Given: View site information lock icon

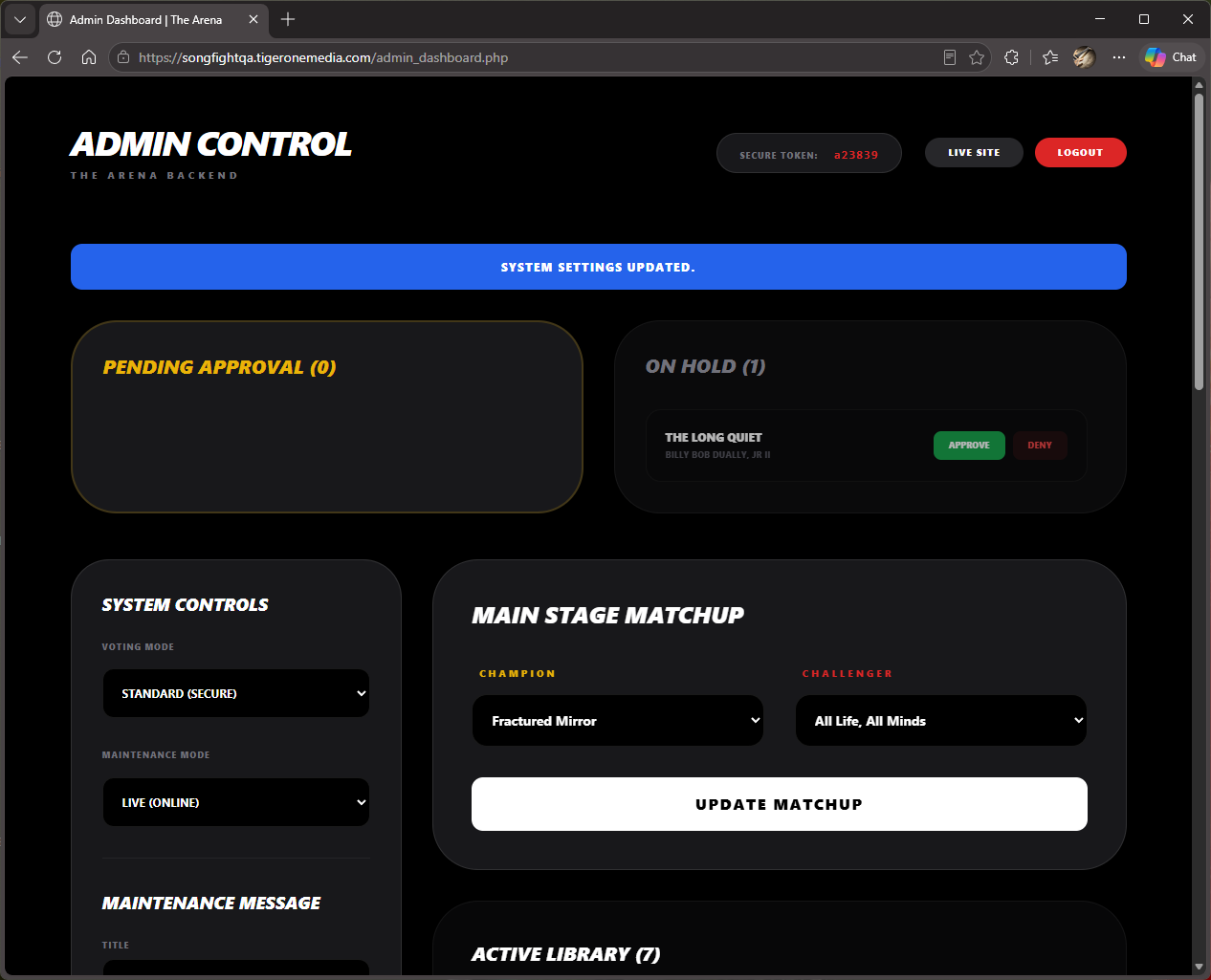Looking at the screenshot, I should 123,57.
